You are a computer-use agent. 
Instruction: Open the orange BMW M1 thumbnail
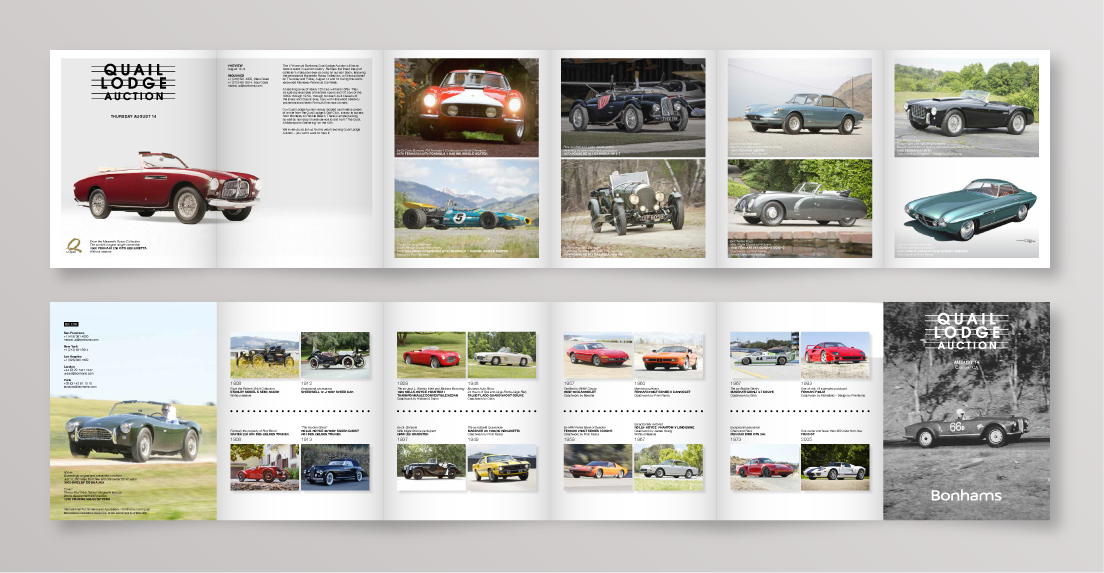click(669, 355)
